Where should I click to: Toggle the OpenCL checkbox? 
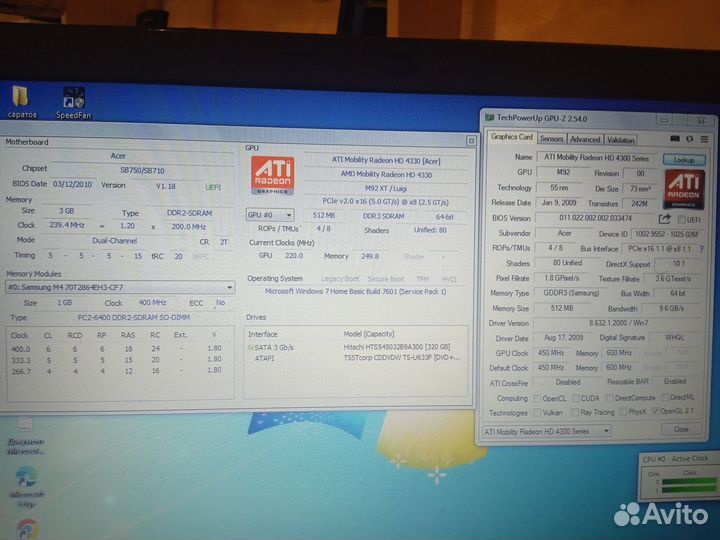click(537, 398)
